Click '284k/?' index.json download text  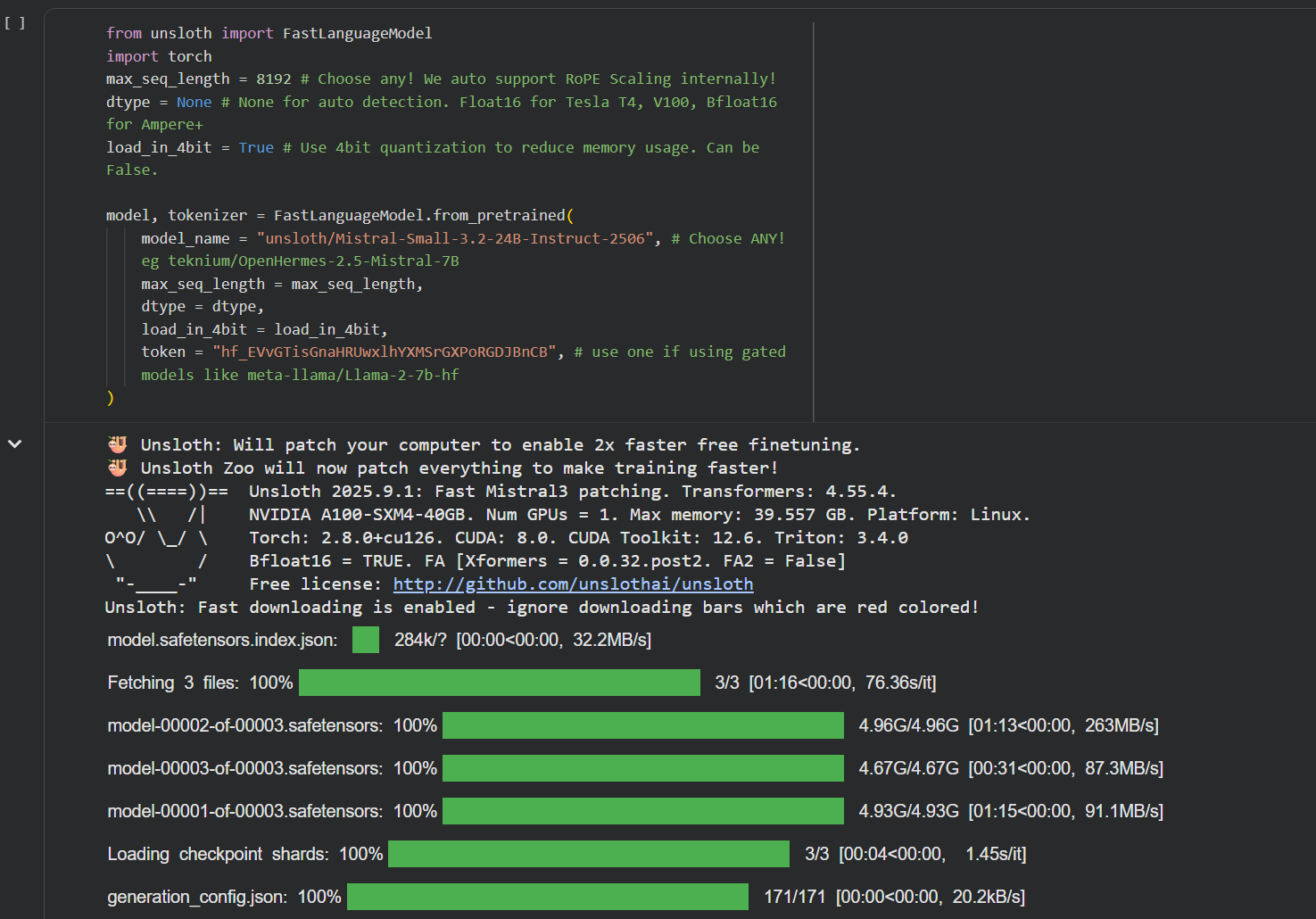click(420, 640)
